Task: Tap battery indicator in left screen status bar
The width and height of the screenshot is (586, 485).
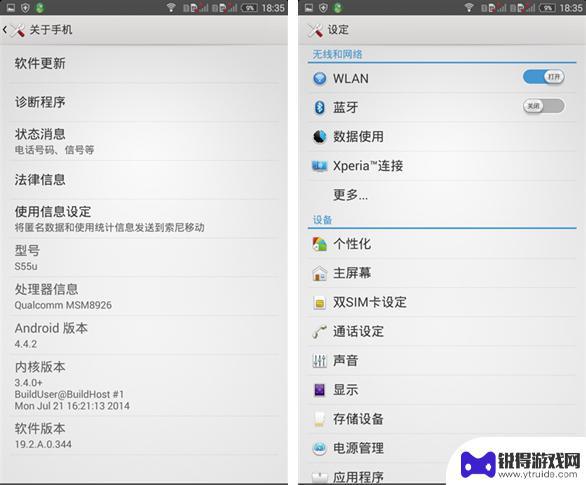Action: click(x=249, y=7)
